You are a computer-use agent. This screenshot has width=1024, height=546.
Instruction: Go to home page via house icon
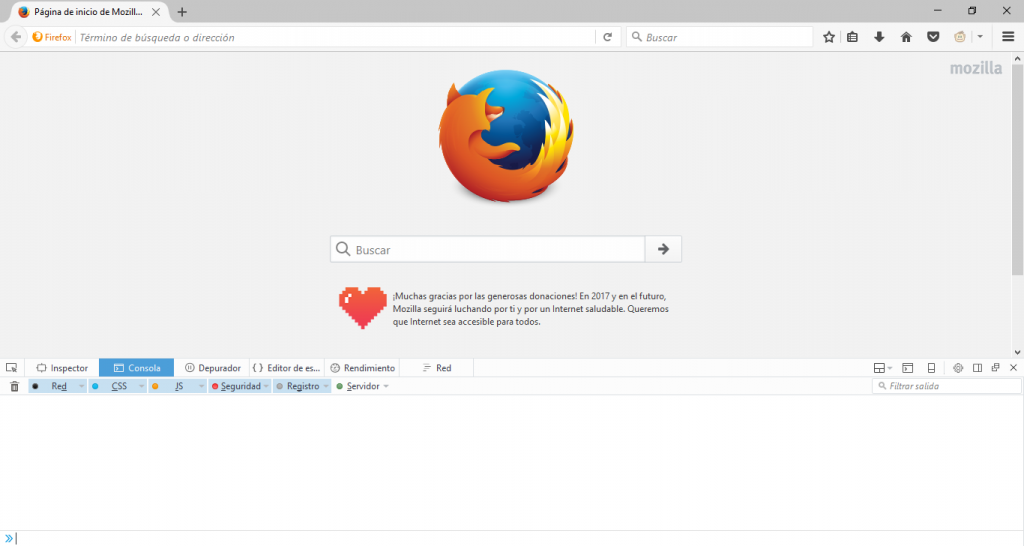(906, 37)
